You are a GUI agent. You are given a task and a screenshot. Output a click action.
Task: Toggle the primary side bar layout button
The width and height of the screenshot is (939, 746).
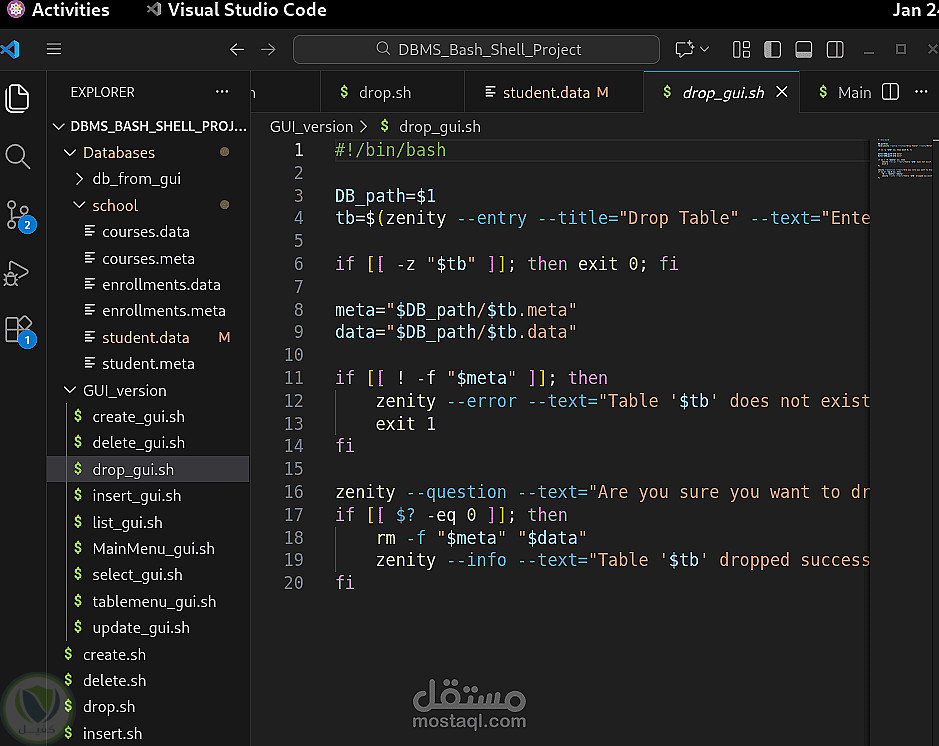[772, 49]
